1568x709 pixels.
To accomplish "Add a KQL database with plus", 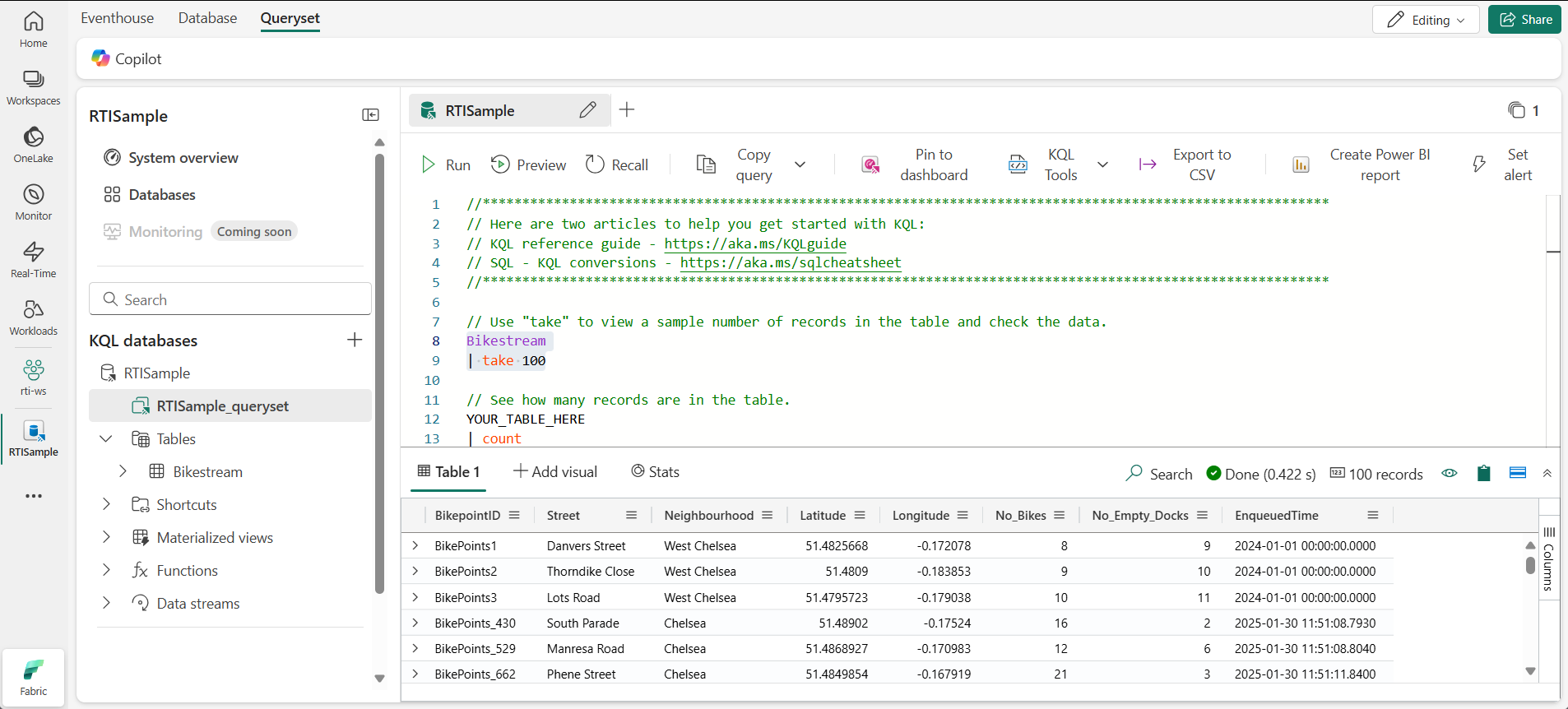I will click(355, 340).
